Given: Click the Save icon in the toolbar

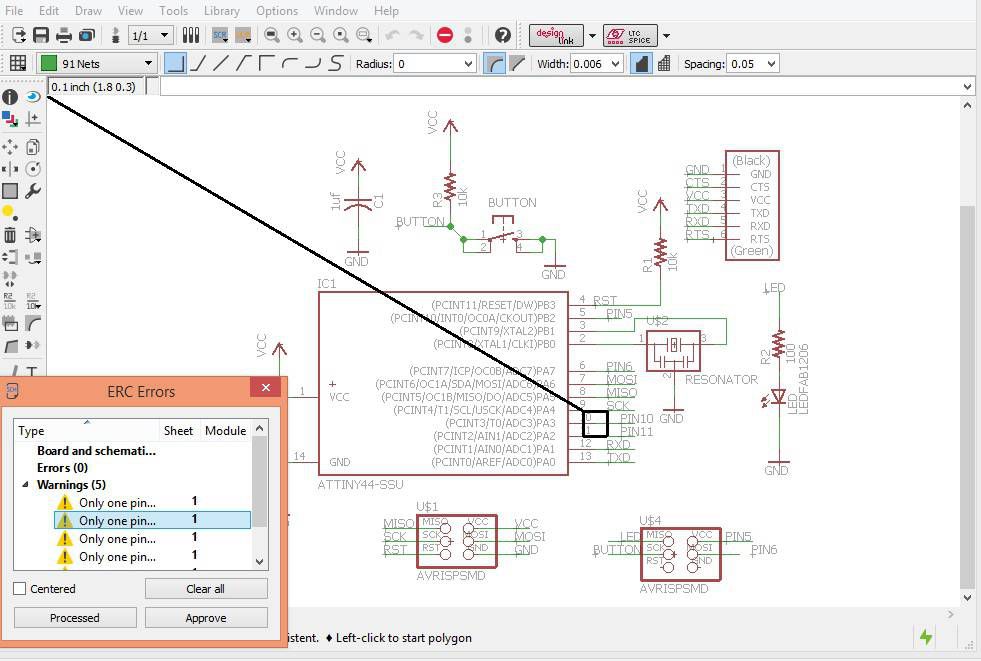Looking at the screenshot, I should [41, 36].
